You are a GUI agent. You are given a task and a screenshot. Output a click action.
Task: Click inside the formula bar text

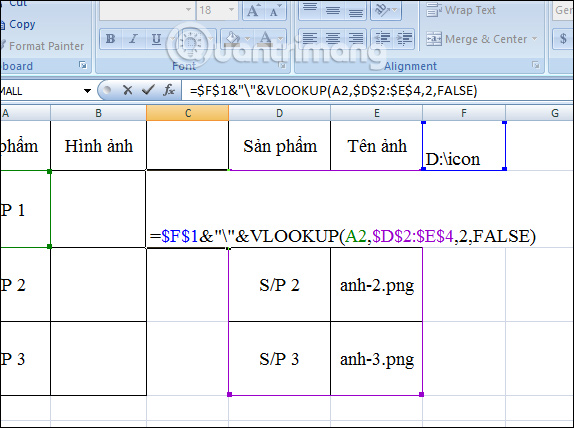pyautogui.click(x=333, y=90)
